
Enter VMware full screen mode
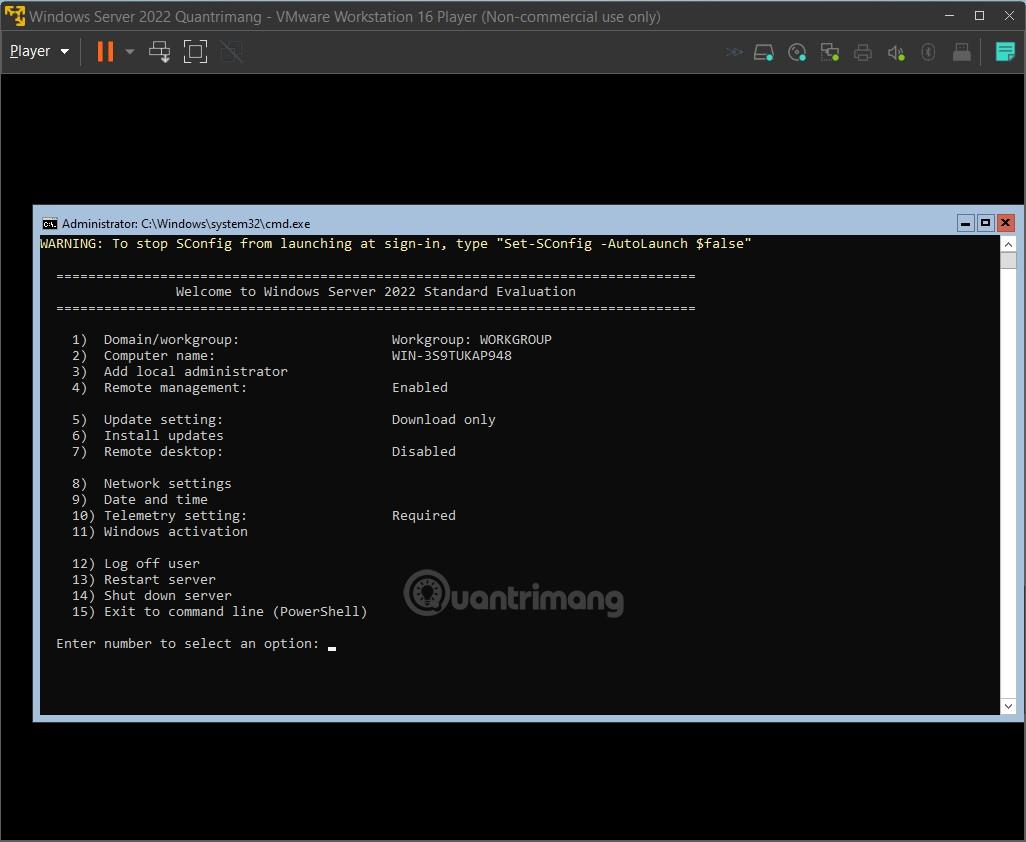click(x=195, y=51)
